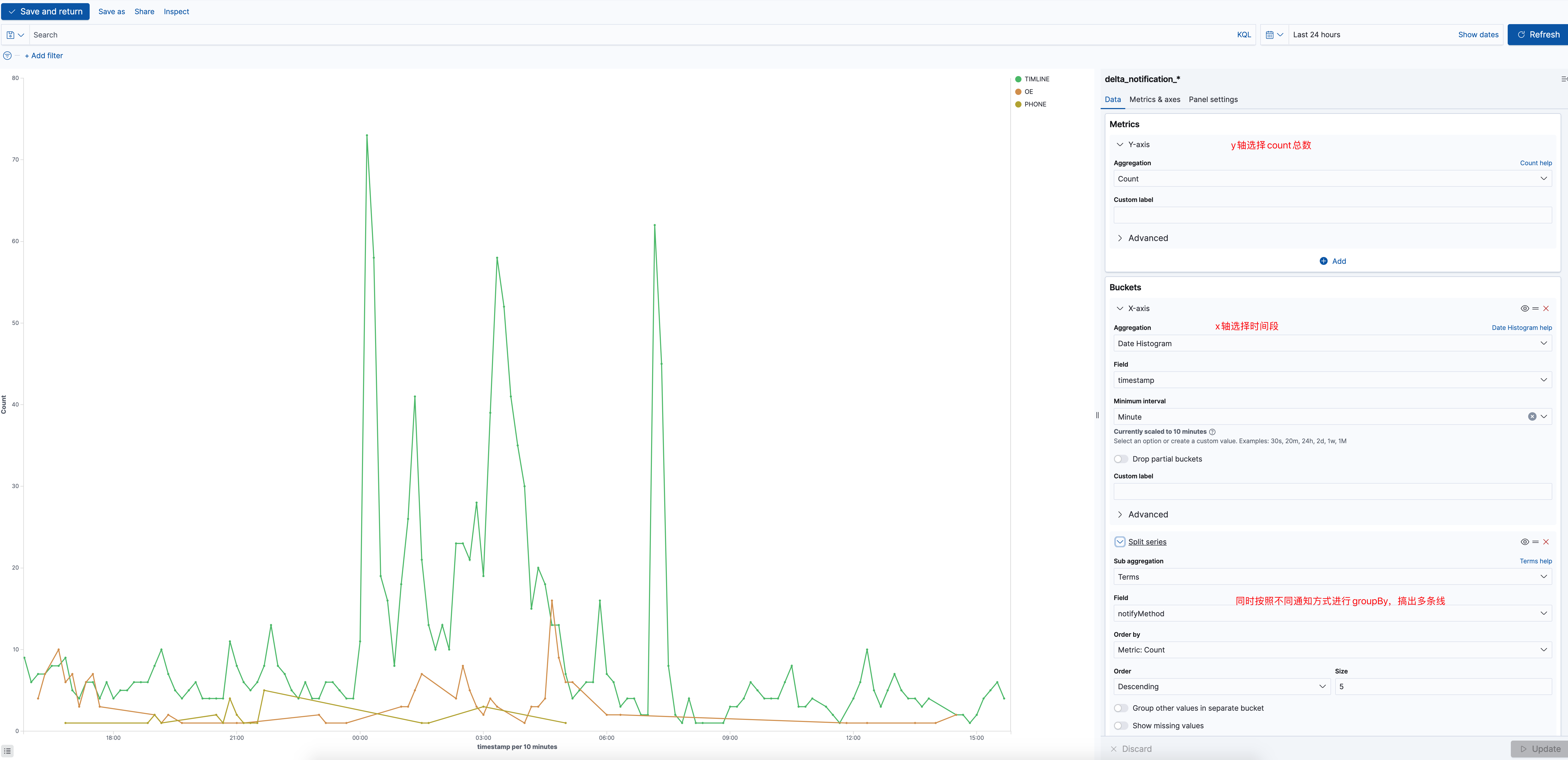This screenshot has height=760, width=1568.
Task: Click the Refresh button
Action: pyautogui.click(x=1538, y=35)
